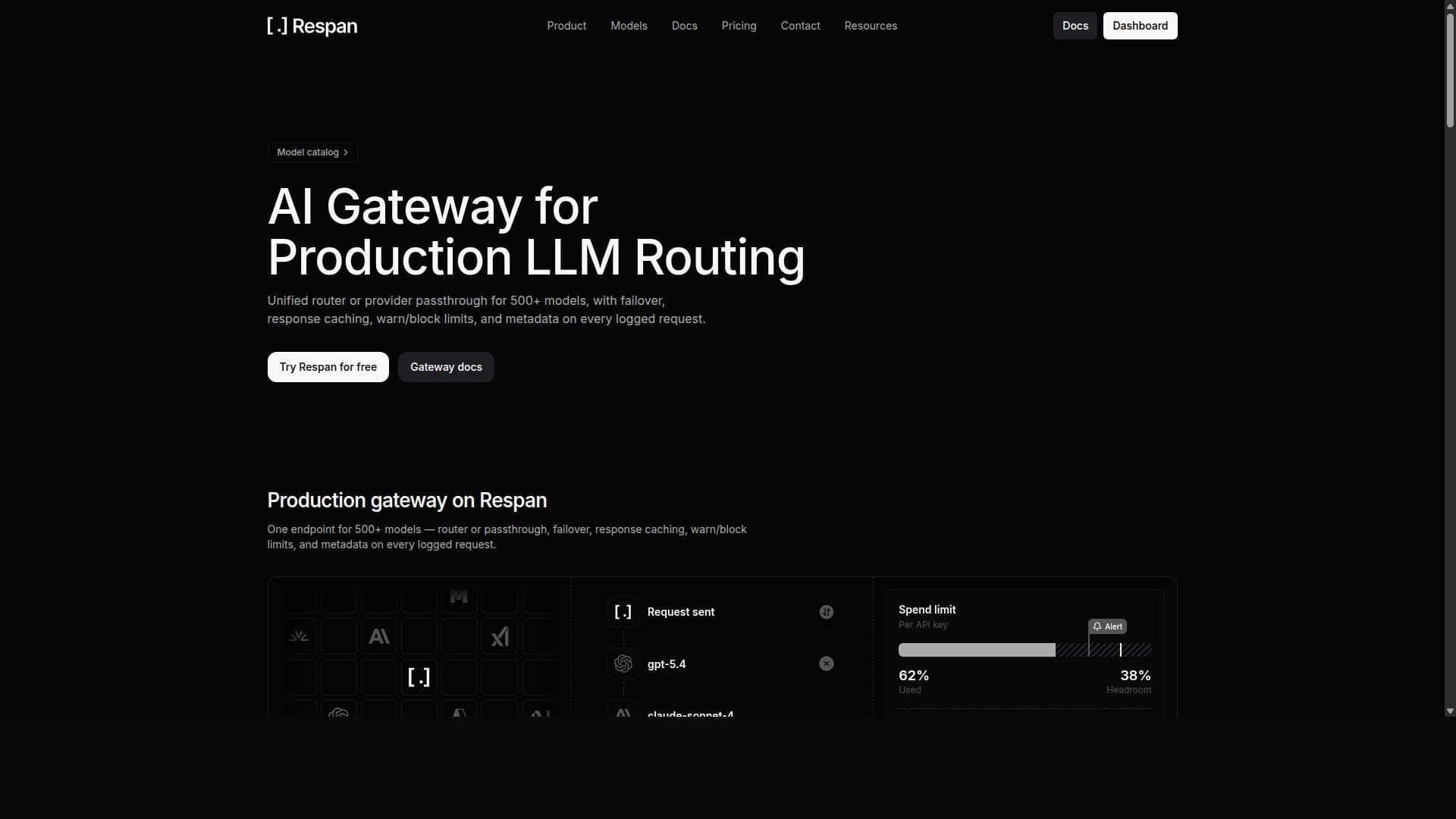Click the dark Docs button beside Dashboard

tap(1075, 26)
